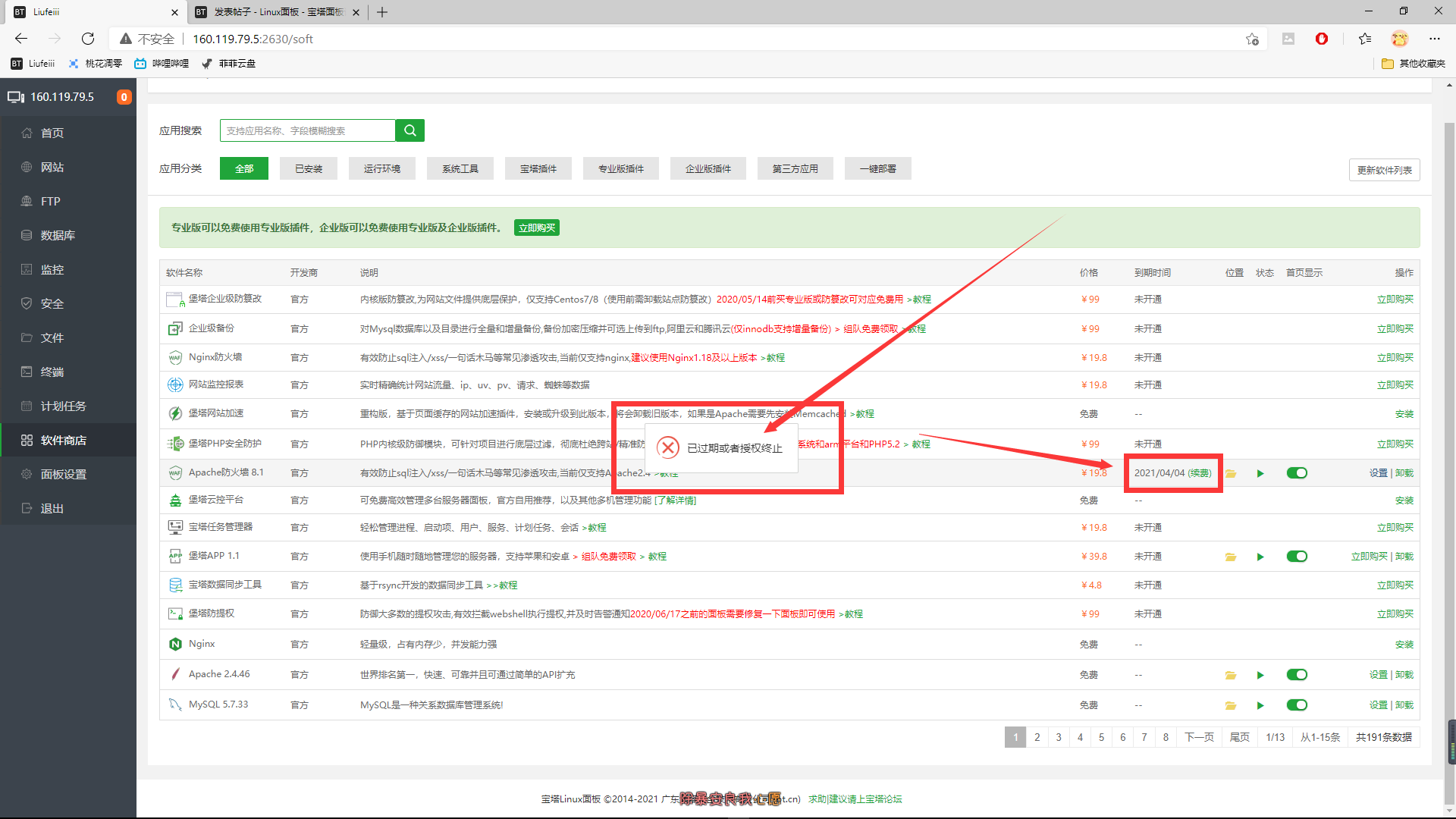The image size is (1456, 819).
Task: Click 卸载 link for Apache 2.4.46
Action: pyautogui.click(x=1404, y=675)
